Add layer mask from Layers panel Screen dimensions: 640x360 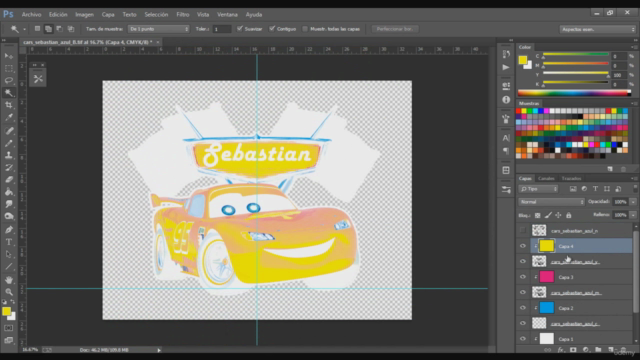point(573,350)
